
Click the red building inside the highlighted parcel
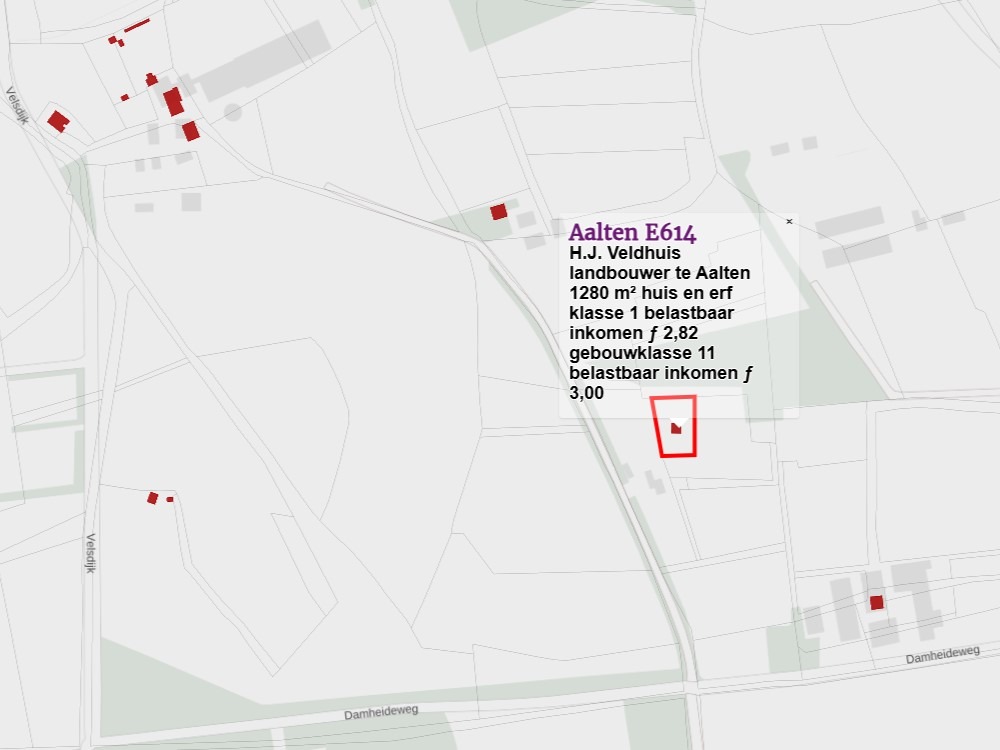point(677,428)
